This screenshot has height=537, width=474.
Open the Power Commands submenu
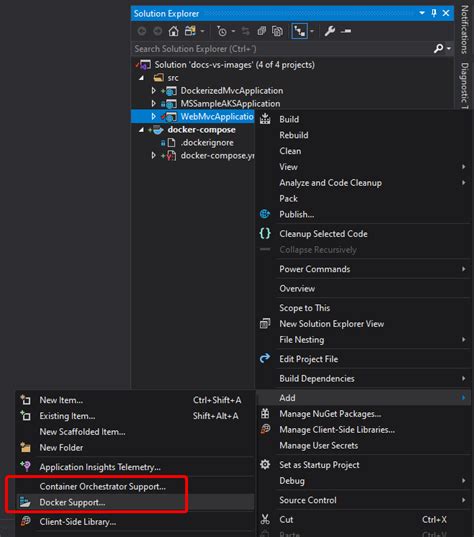[363, 269]
